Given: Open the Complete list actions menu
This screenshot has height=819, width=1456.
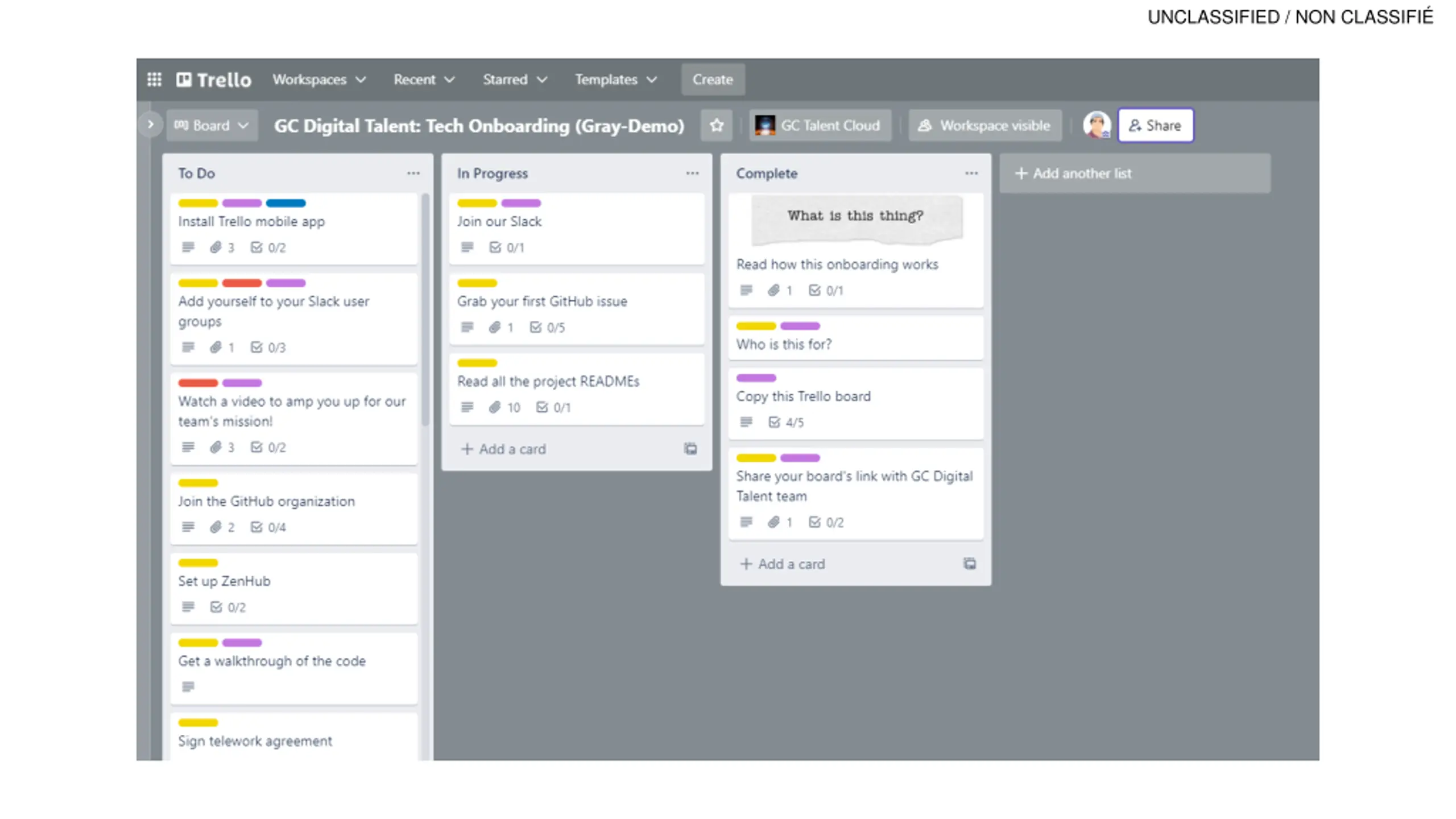Looking at the screenshot, I should pos(971,173).
